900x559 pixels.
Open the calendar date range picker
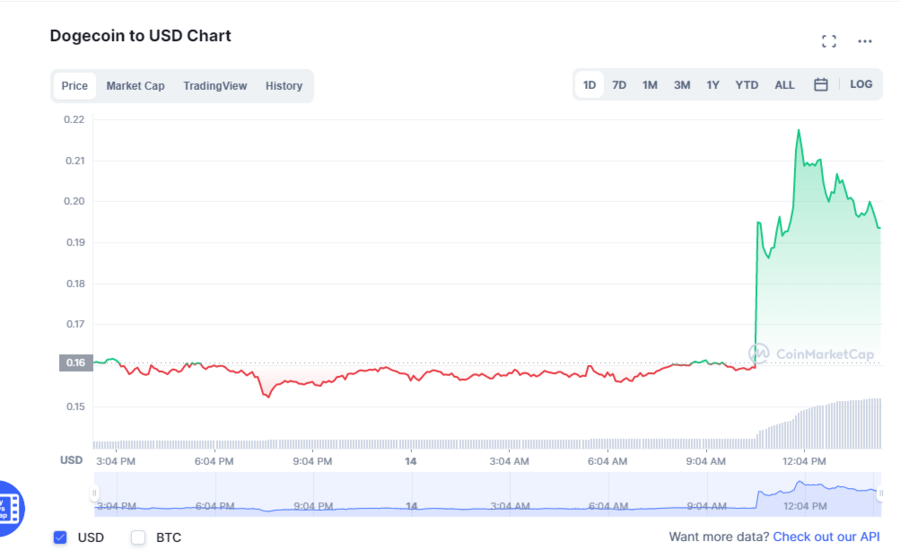(821, 85)
